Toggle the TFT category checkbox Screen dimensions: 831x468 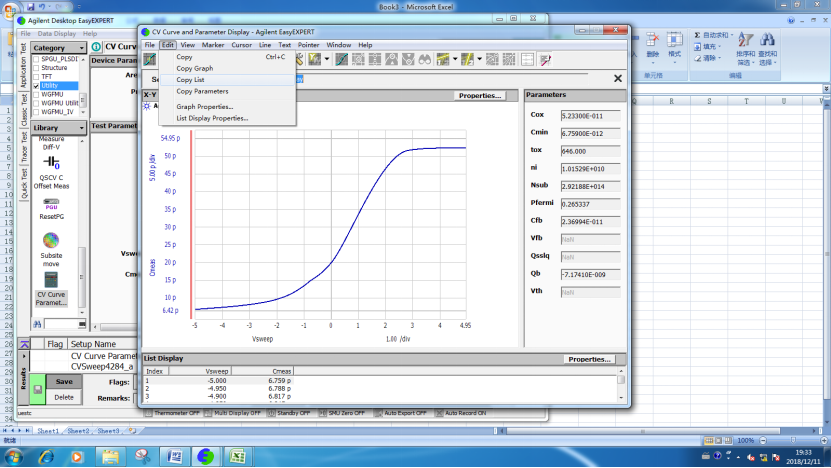[x=36, y=77]
